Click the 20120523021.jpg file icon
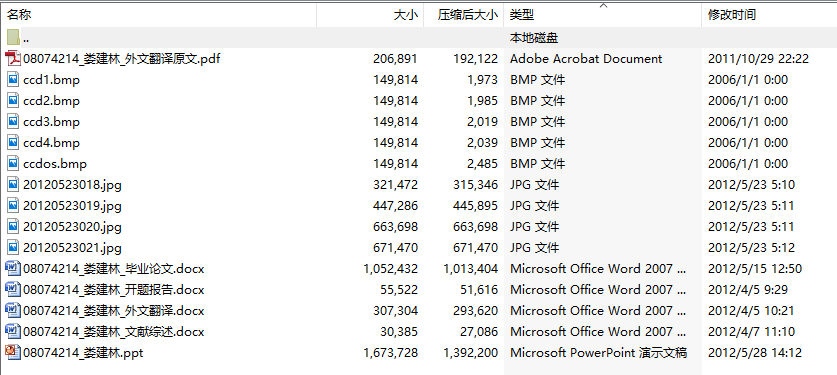 13,248
